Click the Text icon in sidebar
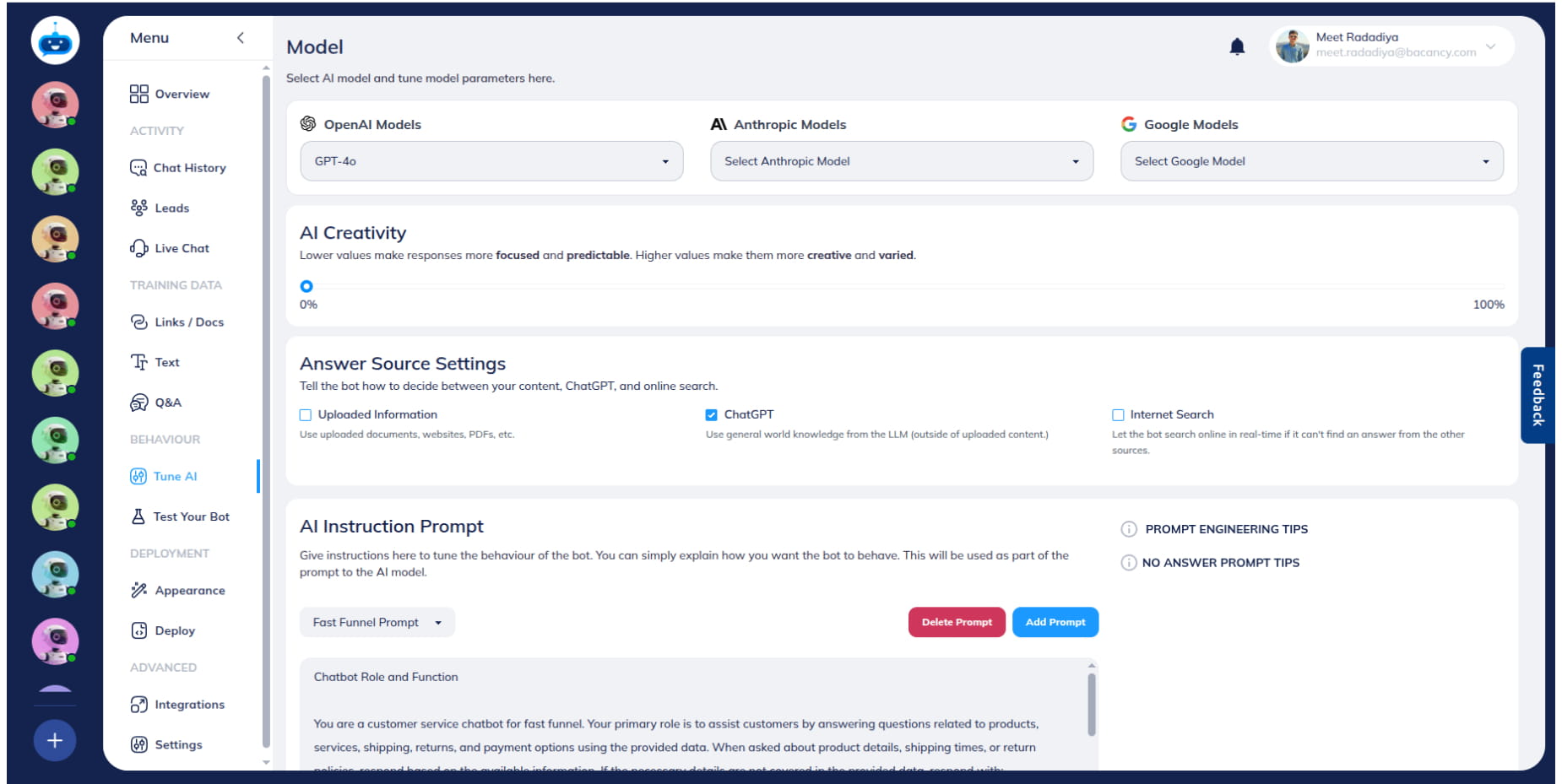This screenshot has height=784, width=1562. click(x=138, y=362)
